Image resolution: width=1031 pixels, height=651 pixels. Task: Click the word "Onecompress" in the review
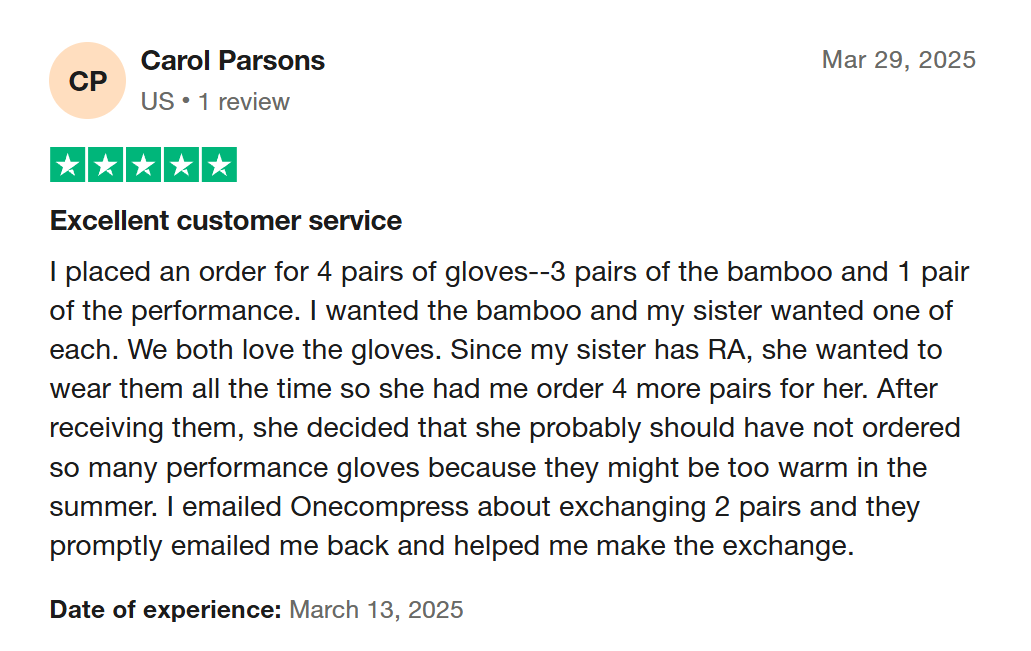380,507
